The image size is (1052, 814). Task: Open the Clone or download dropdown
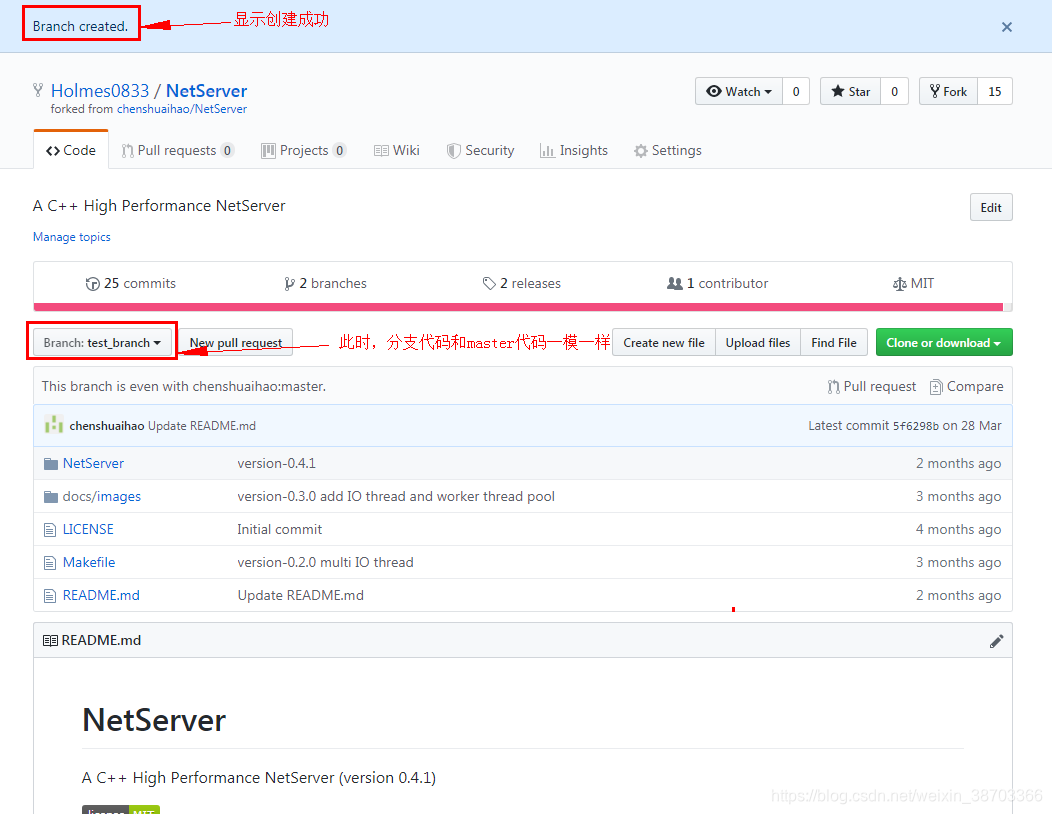[x=944, y=342]
